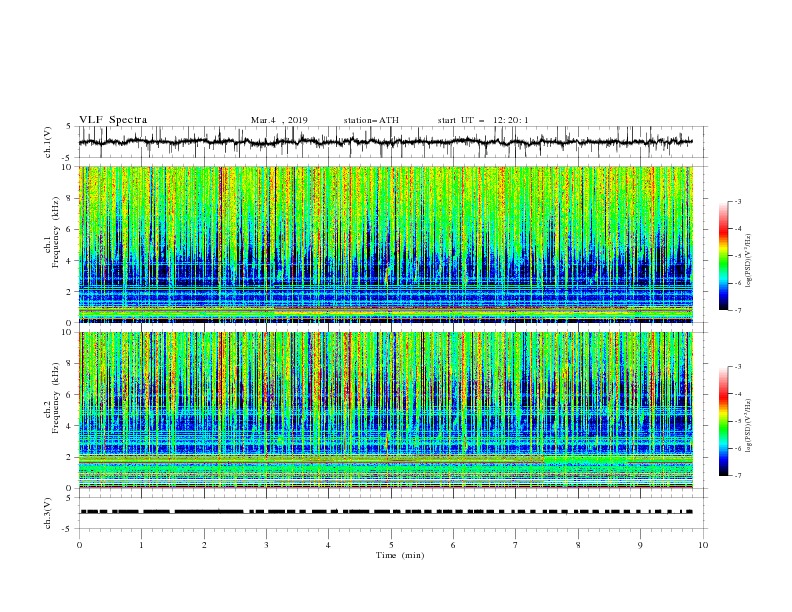Click the black ch.1 voltage waveform trace

[x=385, y=142]
